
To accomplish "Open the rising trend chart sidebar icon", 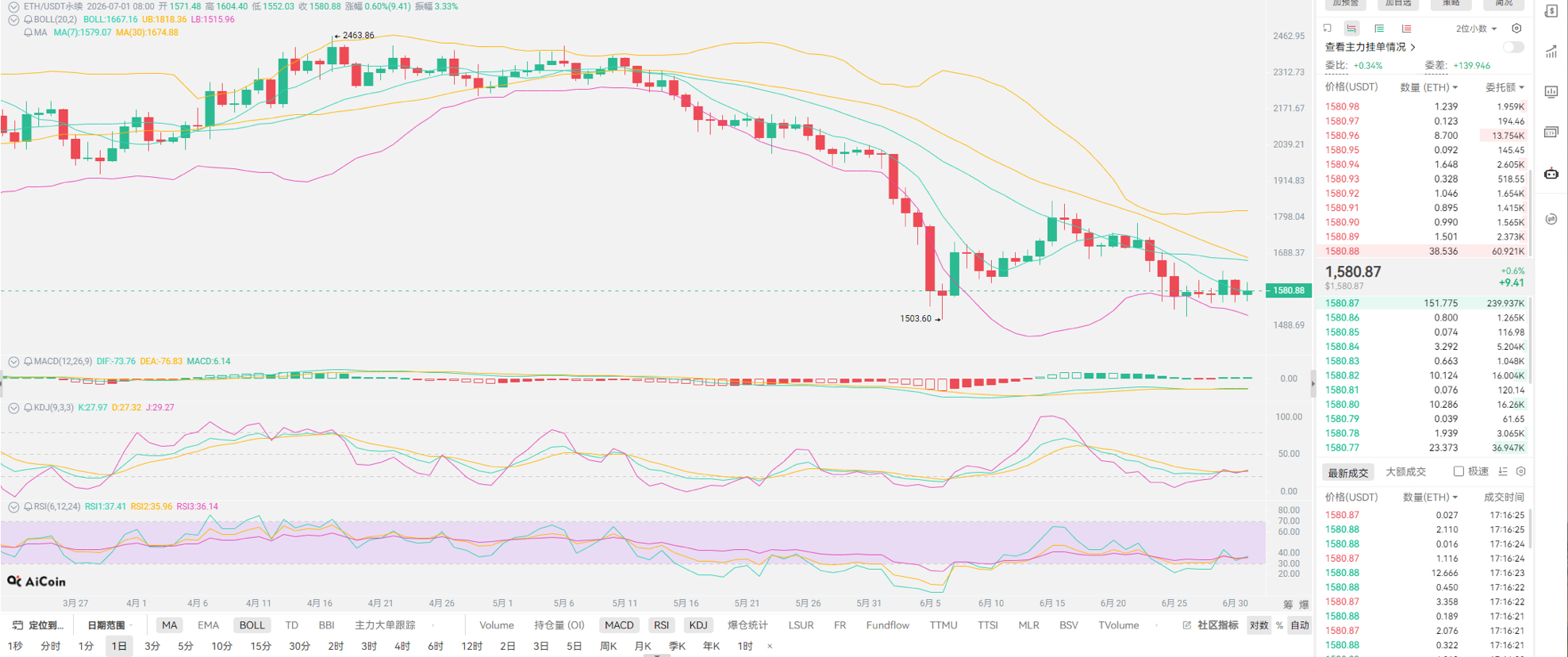I will point(1551,52).
